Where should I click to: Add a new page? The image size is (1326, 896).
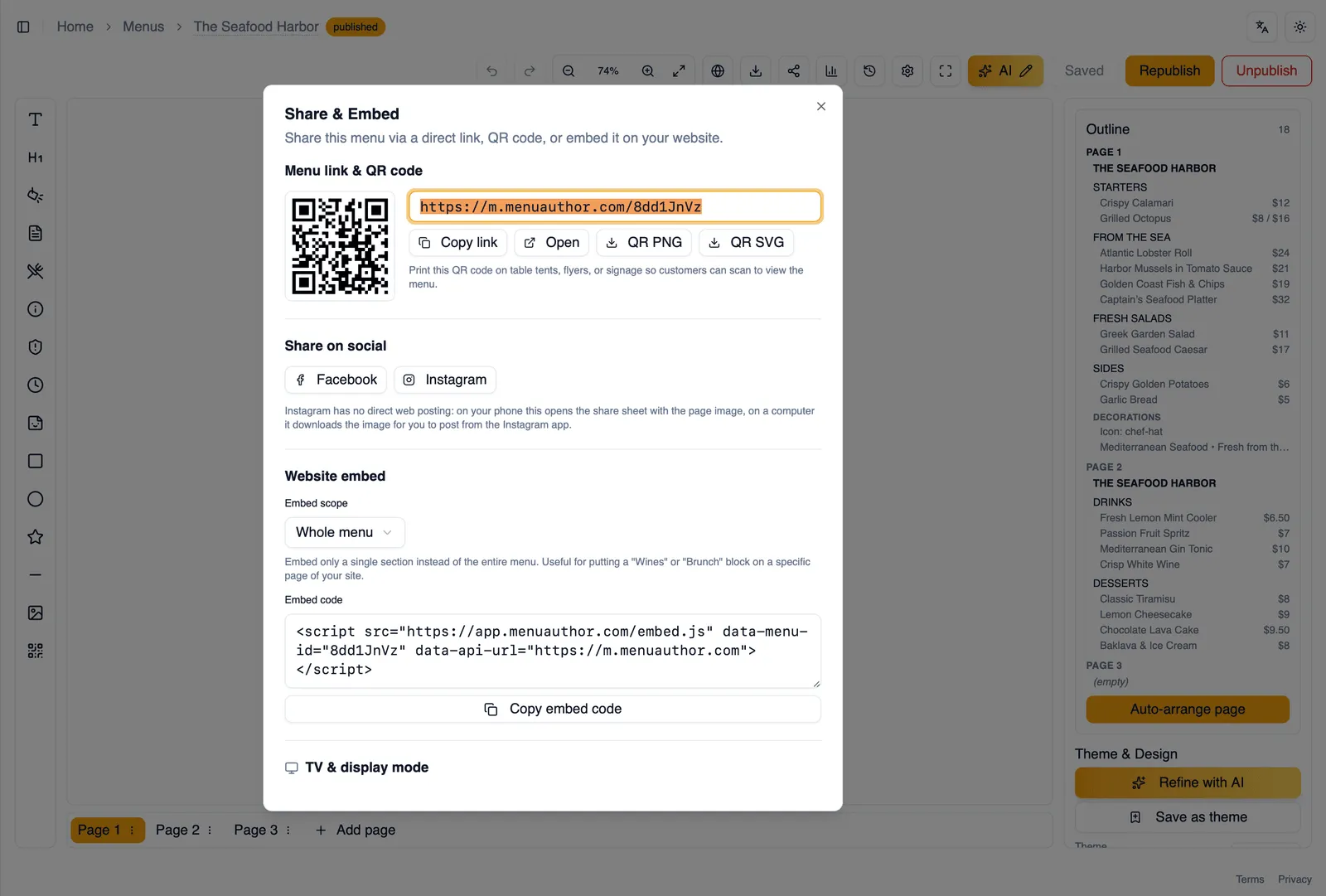356,830
